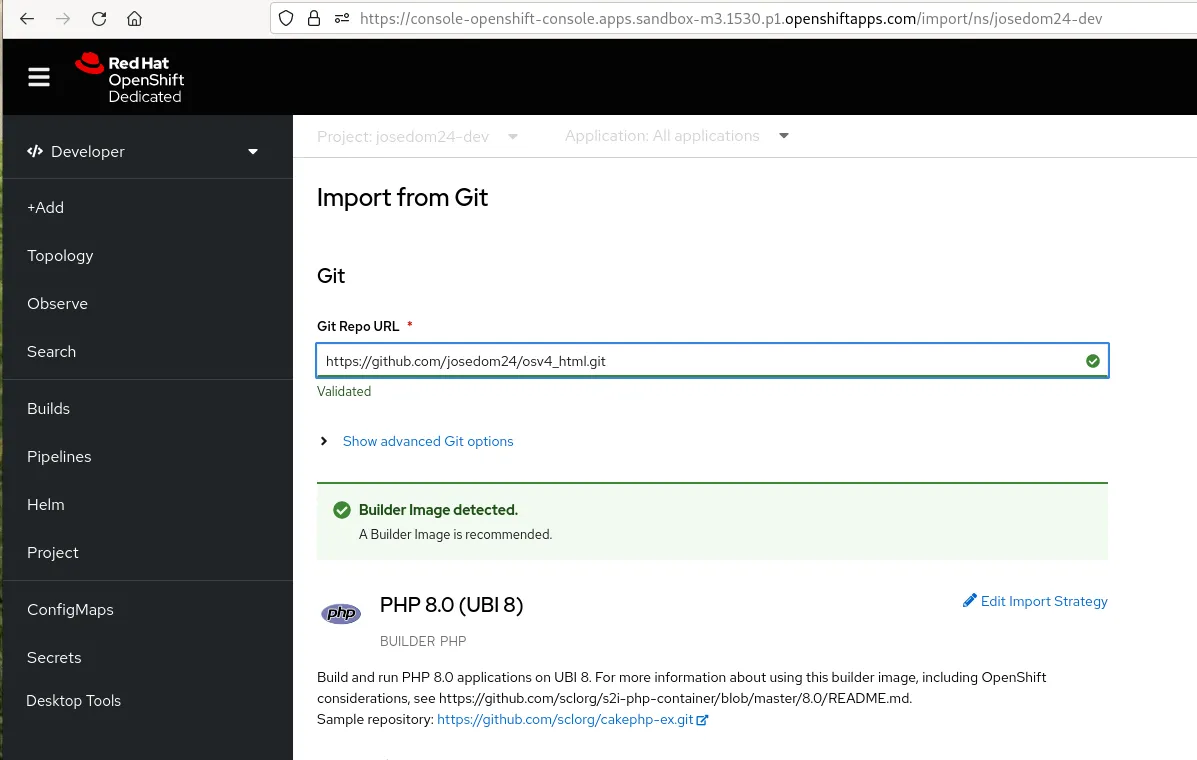Click the PHP builder image logo
This screenshot has width=1197, height=760.
coord(341,613)
